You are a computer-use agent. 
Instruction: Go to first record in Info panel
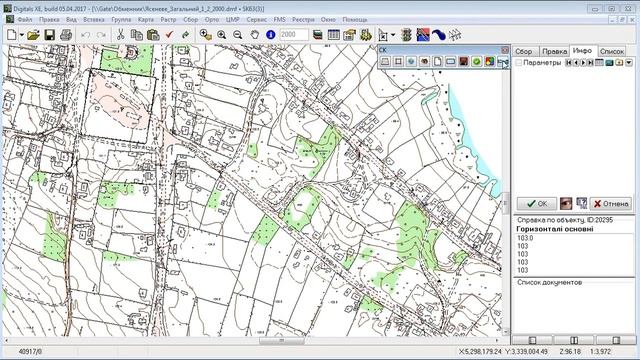point(569,63)
